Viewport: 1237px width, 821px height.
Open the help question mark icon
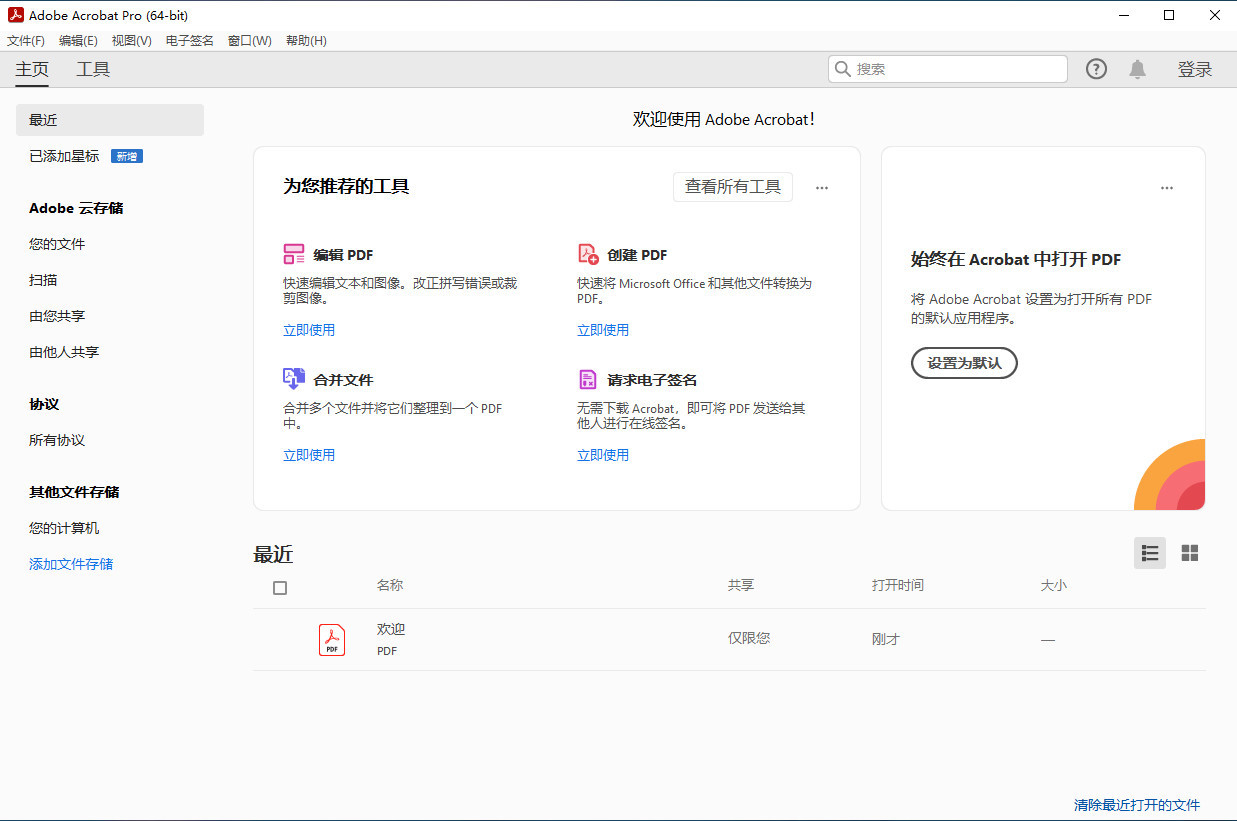click(x=1096, y=68)
